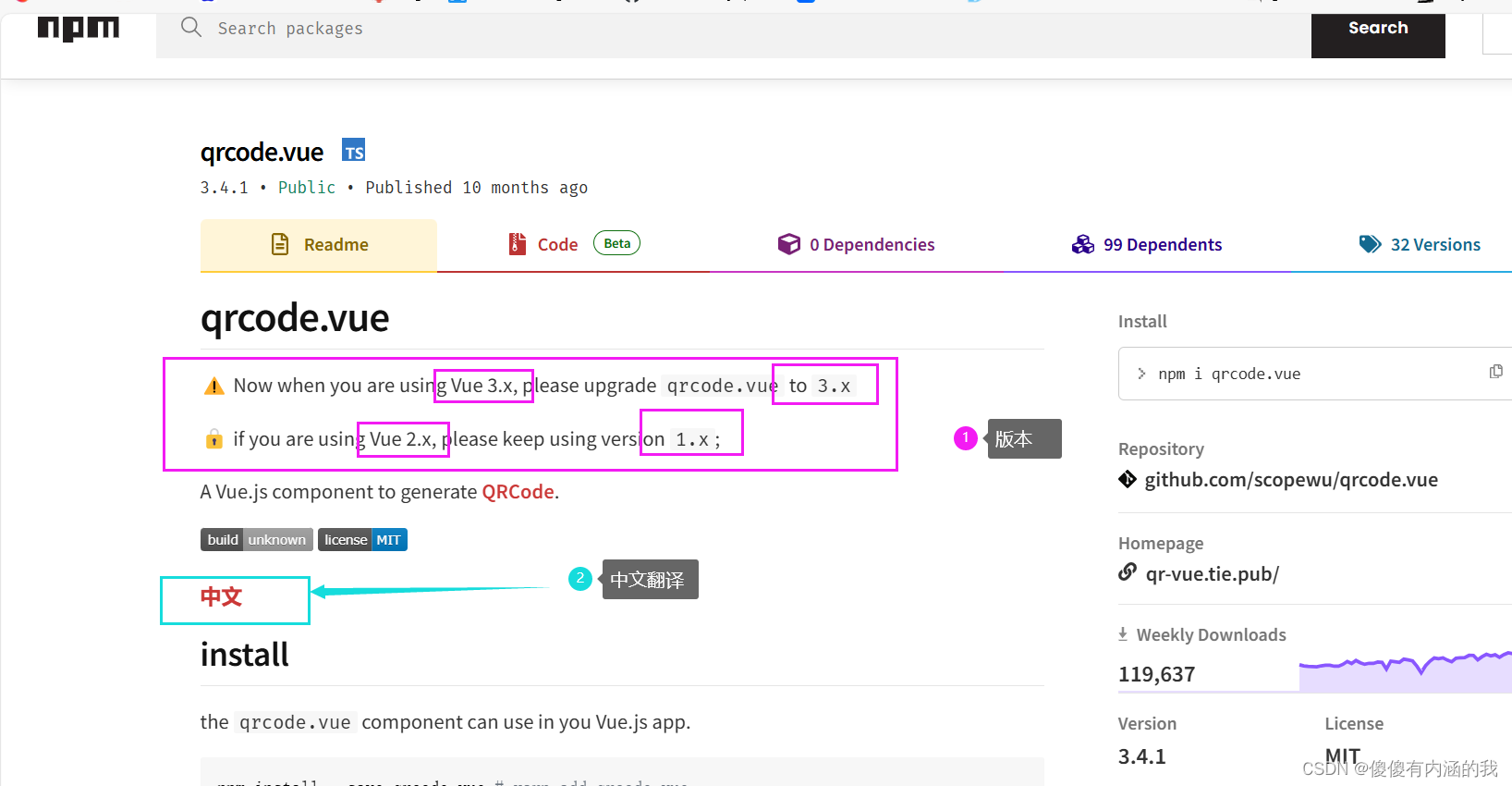
Task: Click the Code zip file icon
Action: coord(518,244)
